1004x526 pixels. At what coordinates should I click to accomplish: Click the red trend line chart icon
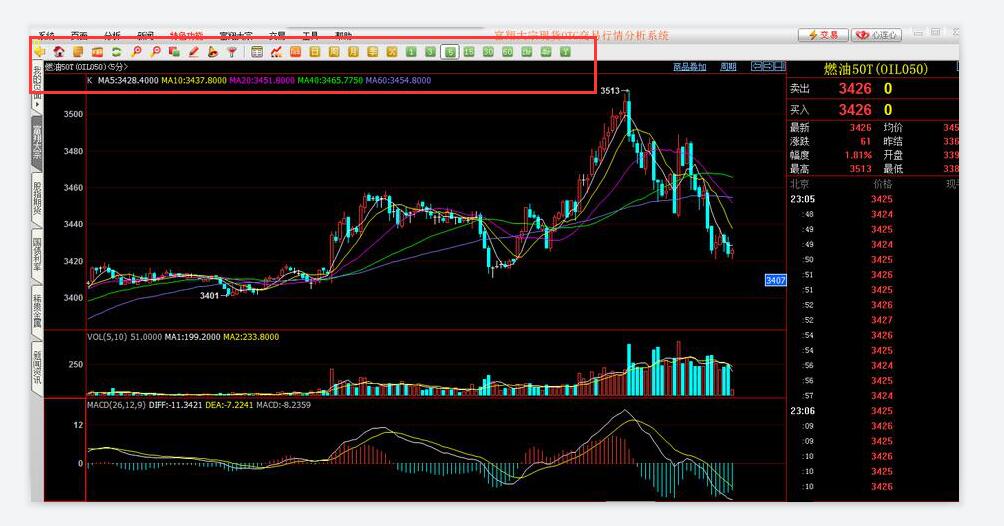click(276, 51)
